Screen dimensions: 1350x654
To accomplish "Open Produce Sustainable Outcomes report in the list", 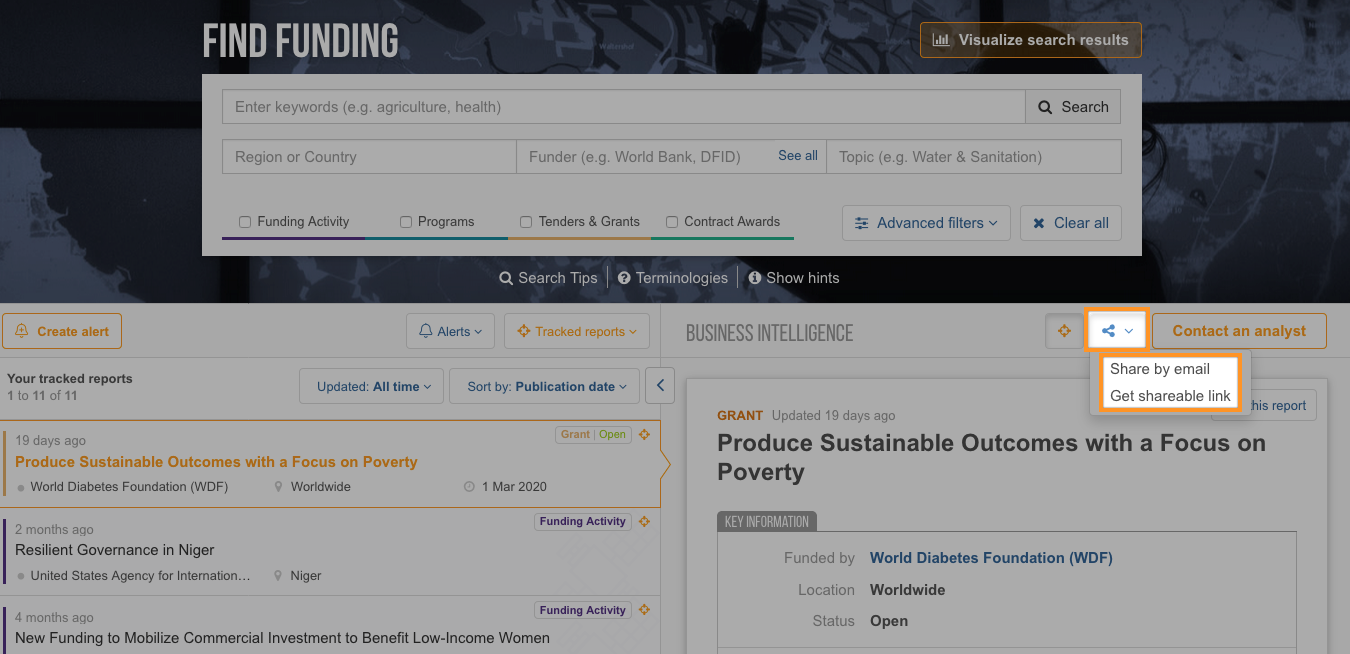I will tap(216, 462).
